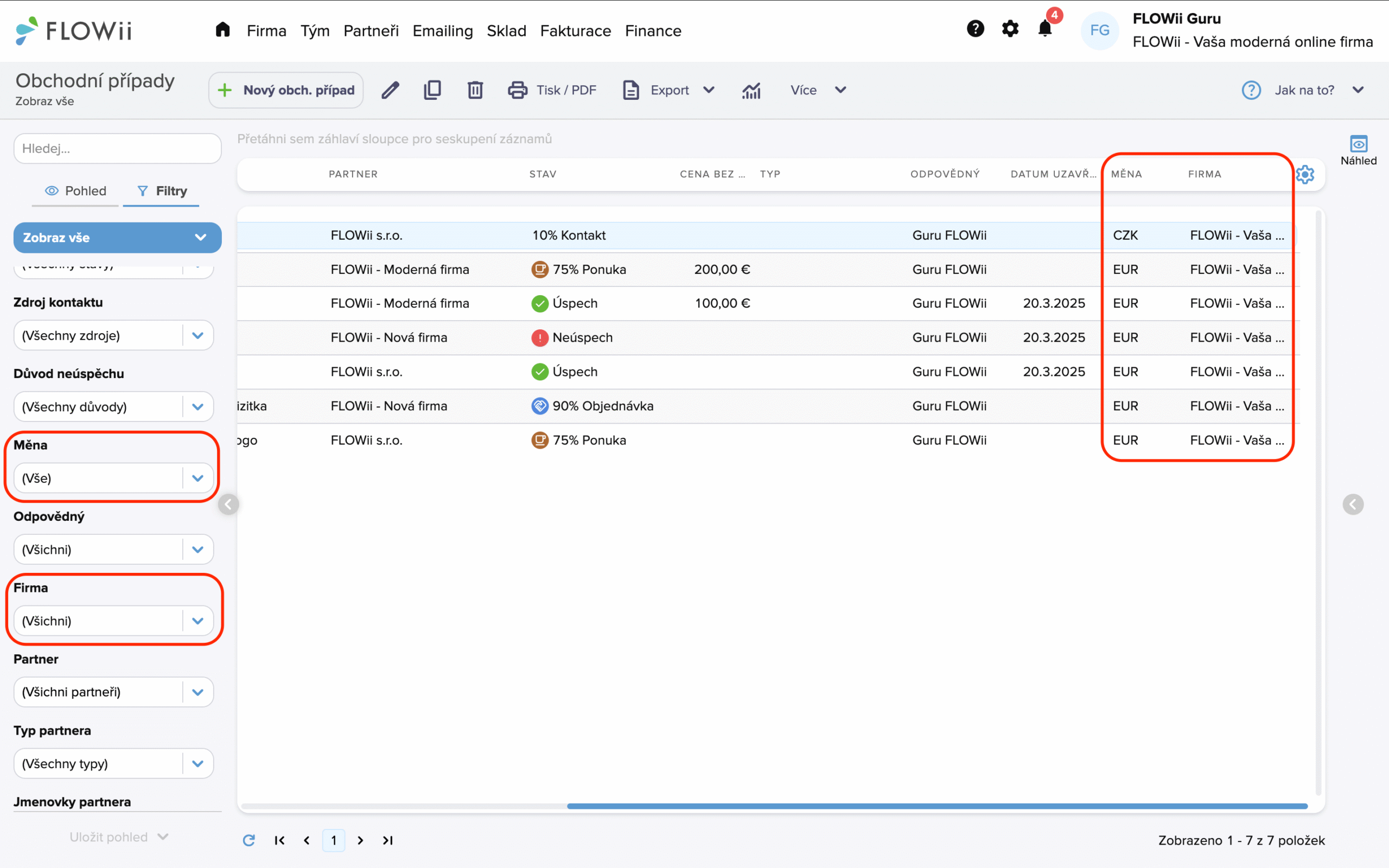The width and height of the screenshot is (1389, 868).
Task: Open the statistics chart icon
Action: click(751, 90)
